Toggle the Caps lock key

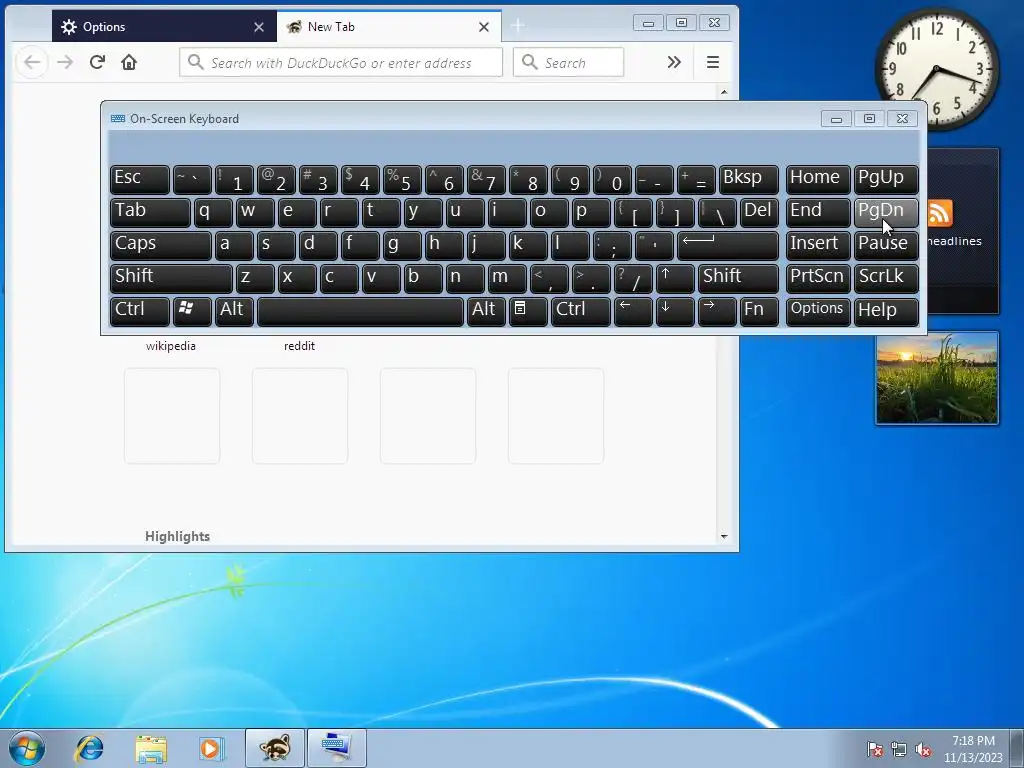click(160, 245)
